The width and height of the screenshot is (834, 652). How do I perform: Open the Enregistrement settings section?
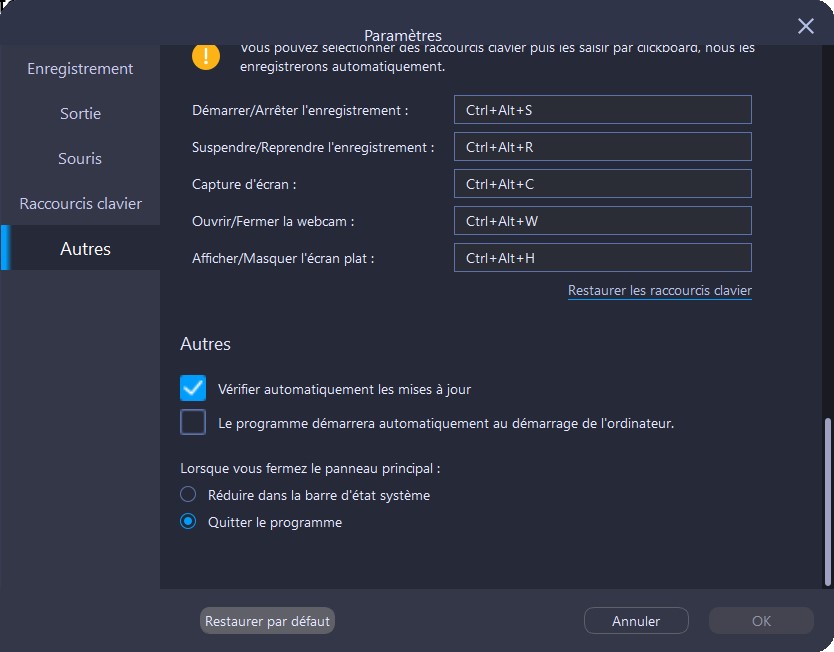click(80, 69)
